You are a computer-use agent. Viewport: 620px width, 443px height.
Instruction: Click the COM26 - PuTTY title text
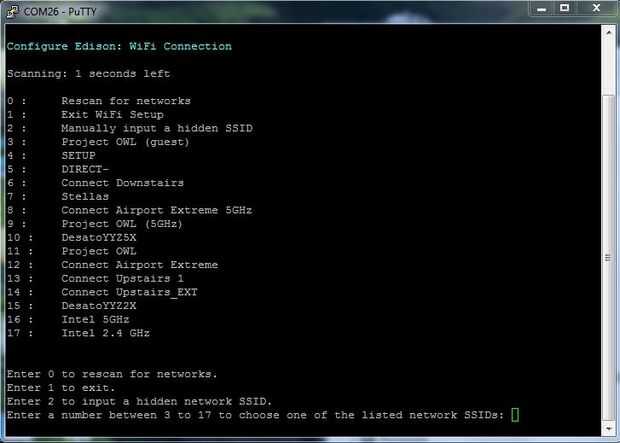(60, 11)
